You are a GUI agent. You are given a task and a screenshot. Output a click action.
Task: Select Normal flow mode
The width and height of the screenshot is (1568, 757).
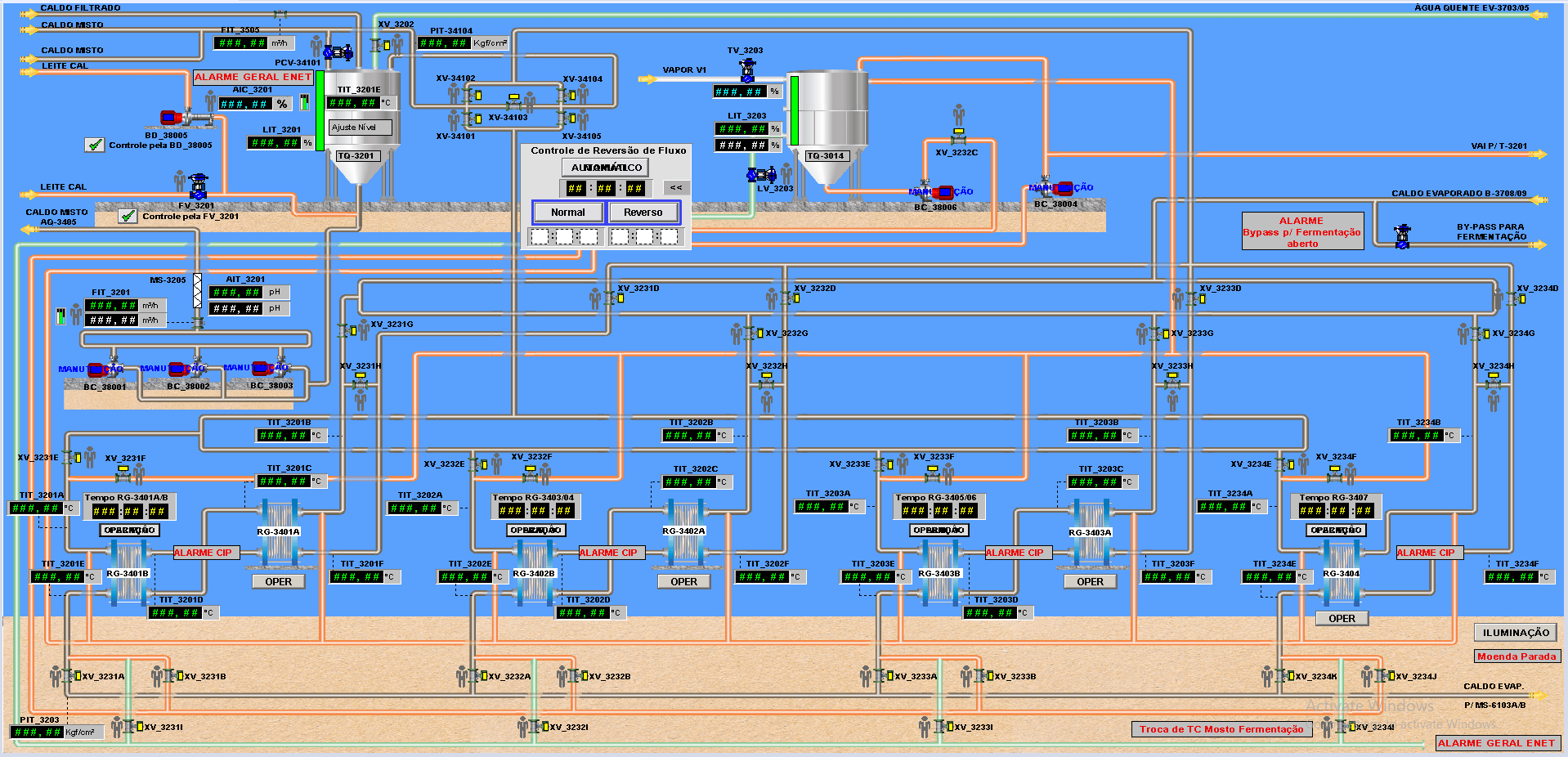coord(568,213)
